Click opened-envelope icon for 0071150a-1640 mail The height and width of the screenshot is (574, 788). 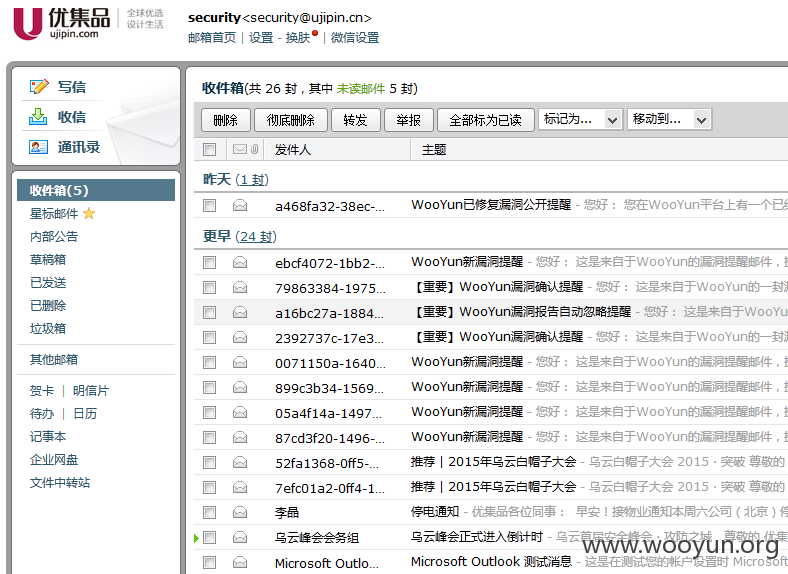pyautogui.click(x=240, y=362)
